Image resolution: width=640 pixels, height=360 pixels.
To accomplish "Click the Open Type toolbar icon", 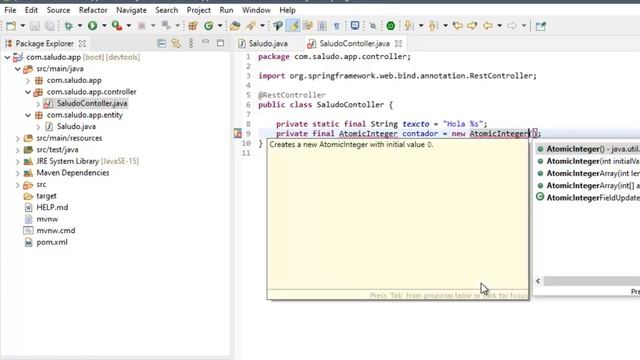I will [x=235, y=26].
